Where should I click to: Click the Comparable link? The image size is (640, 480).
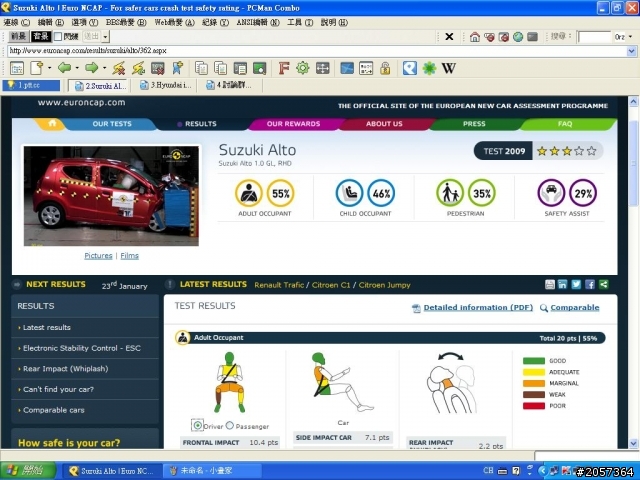pyautogui.click(x=575, y=307)
